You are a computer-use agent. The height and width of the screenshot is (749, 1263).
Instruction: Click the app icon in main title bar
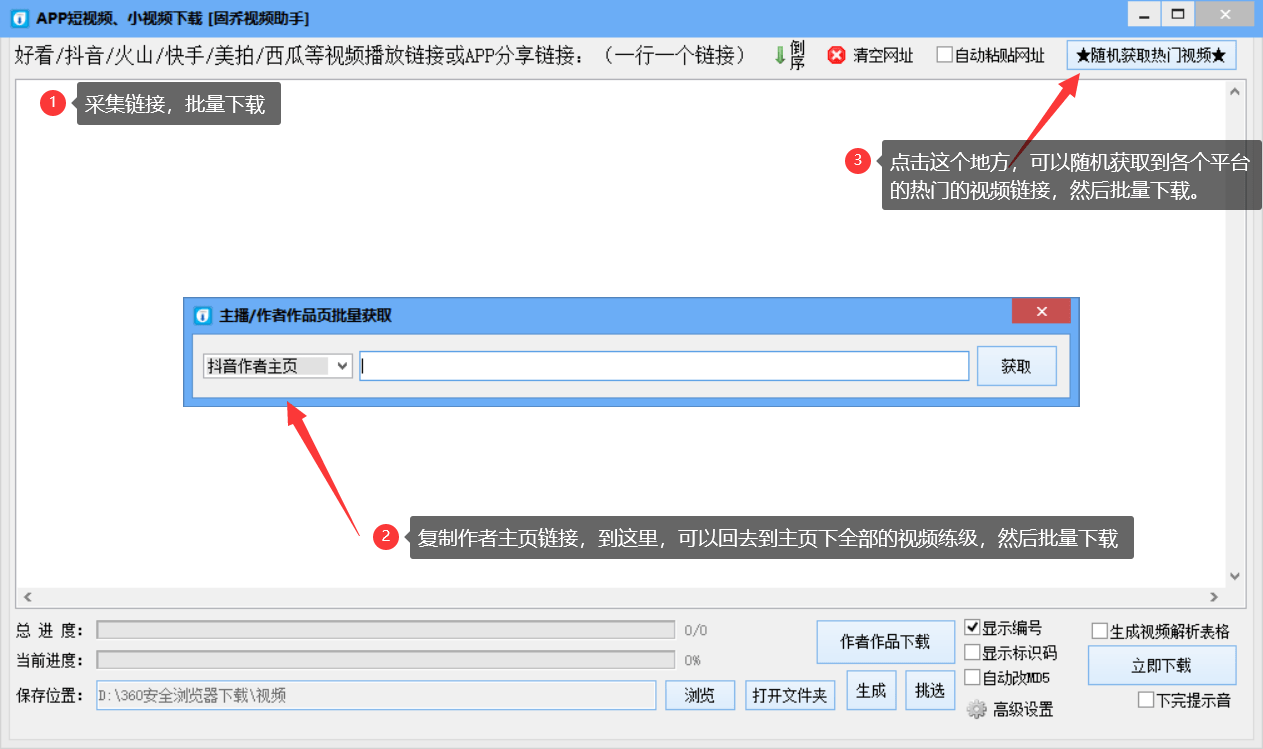pos(18,18)
